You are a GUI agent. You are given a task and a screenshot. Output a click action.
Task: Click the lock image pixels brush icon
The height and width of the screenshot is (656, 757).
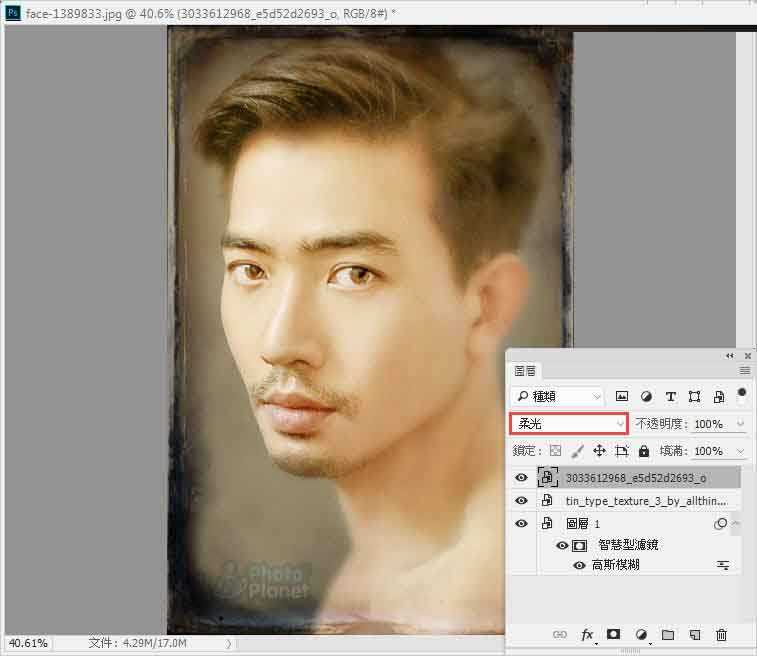[x=577, y=451]
